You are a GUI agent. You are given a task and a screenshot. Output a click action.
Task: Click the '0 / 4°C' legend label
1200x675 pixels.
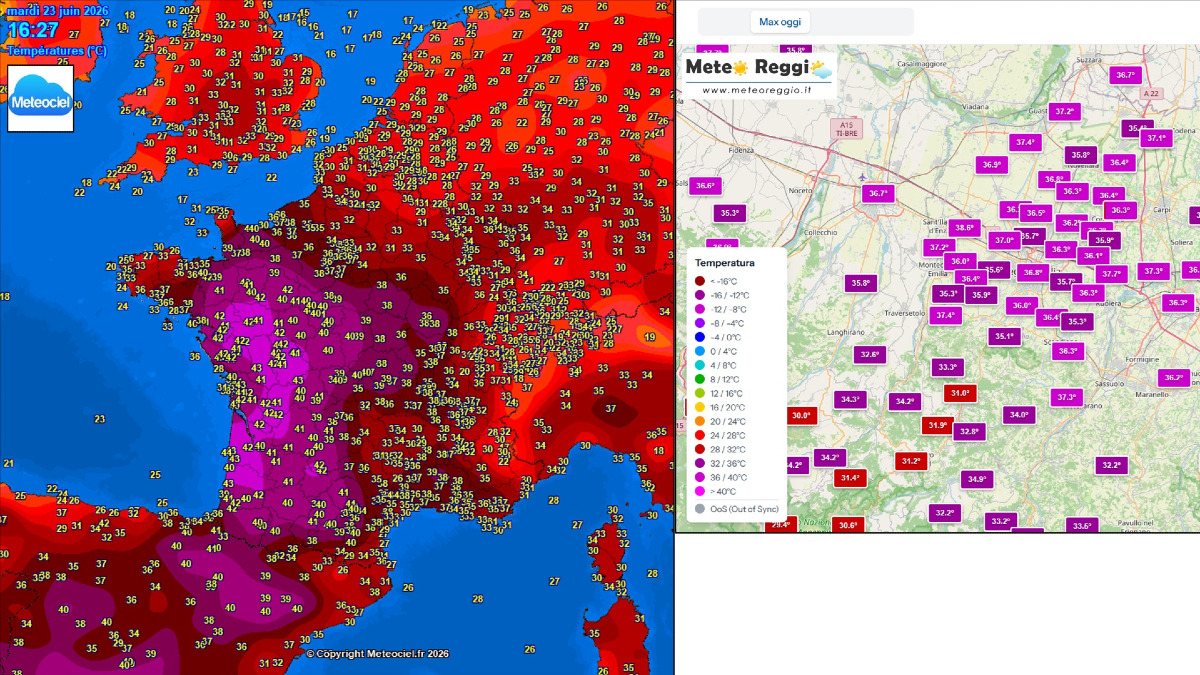point(723,351)
